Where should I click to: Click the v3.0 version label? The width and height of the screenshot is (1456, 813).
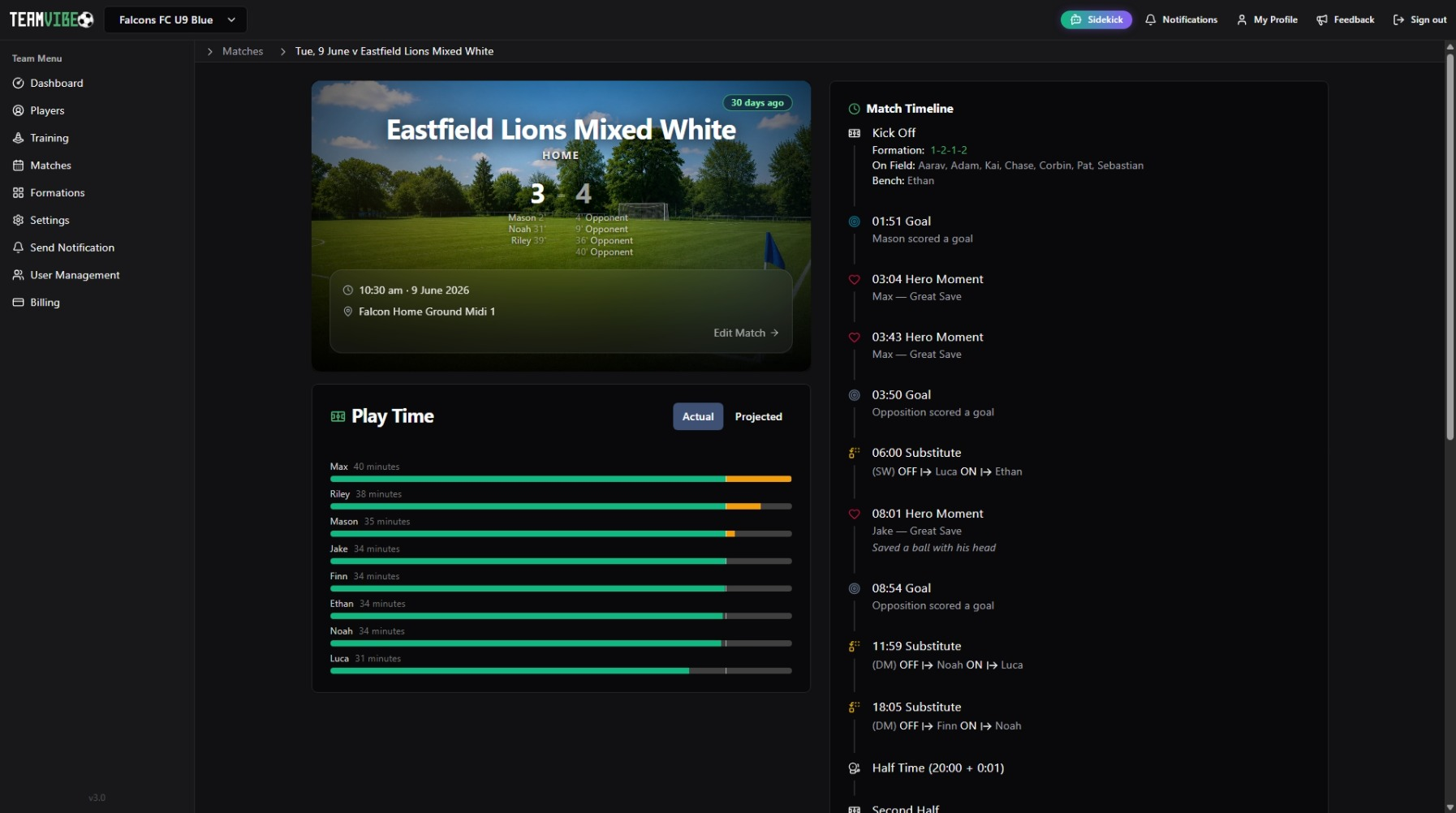click(x=97, y=798)
